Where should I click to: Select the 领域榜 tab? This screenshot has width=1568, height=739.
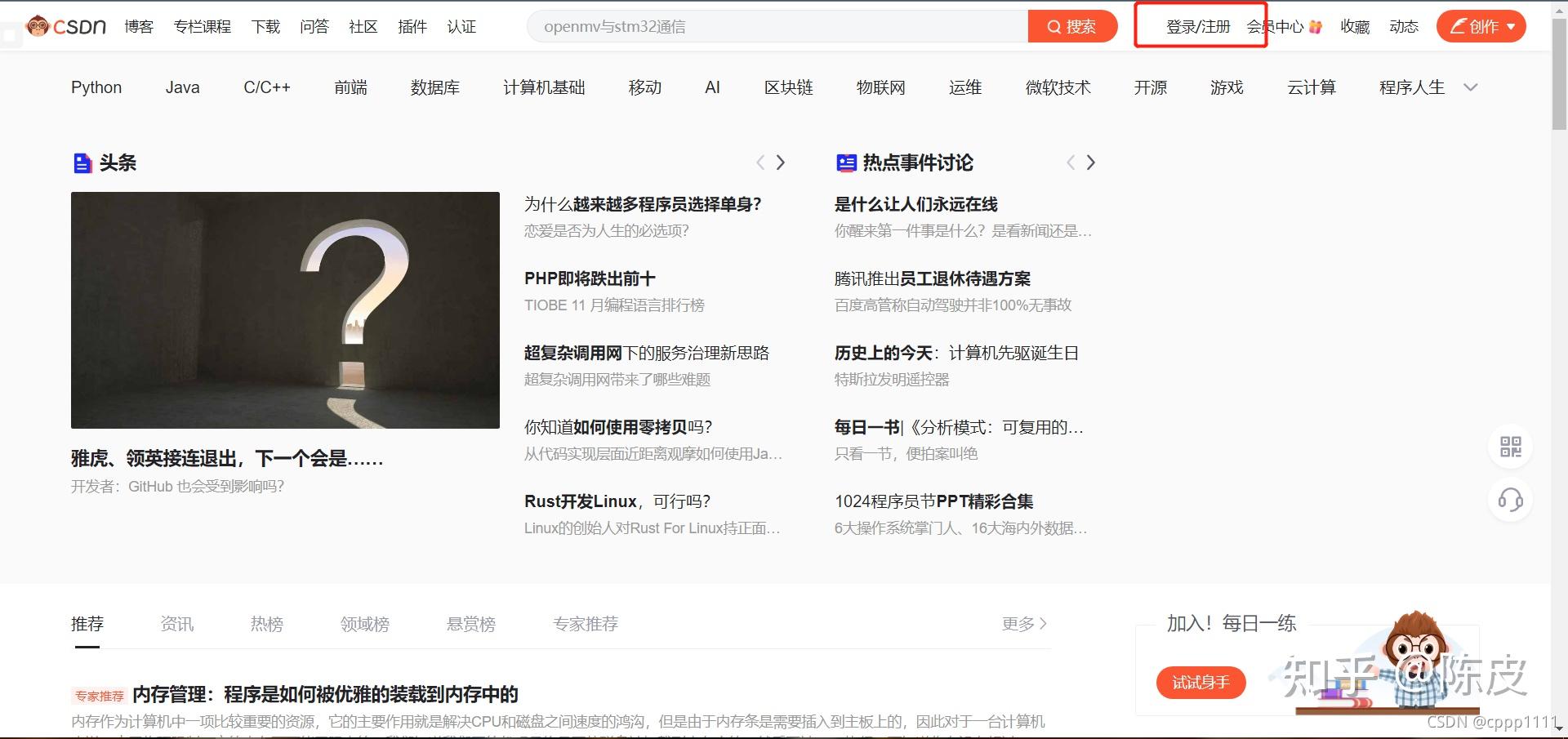(x=365, y=624)
